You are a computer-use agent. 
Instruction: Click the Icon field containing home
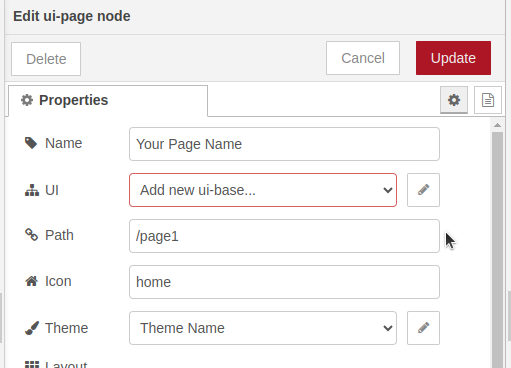[284, 282]
